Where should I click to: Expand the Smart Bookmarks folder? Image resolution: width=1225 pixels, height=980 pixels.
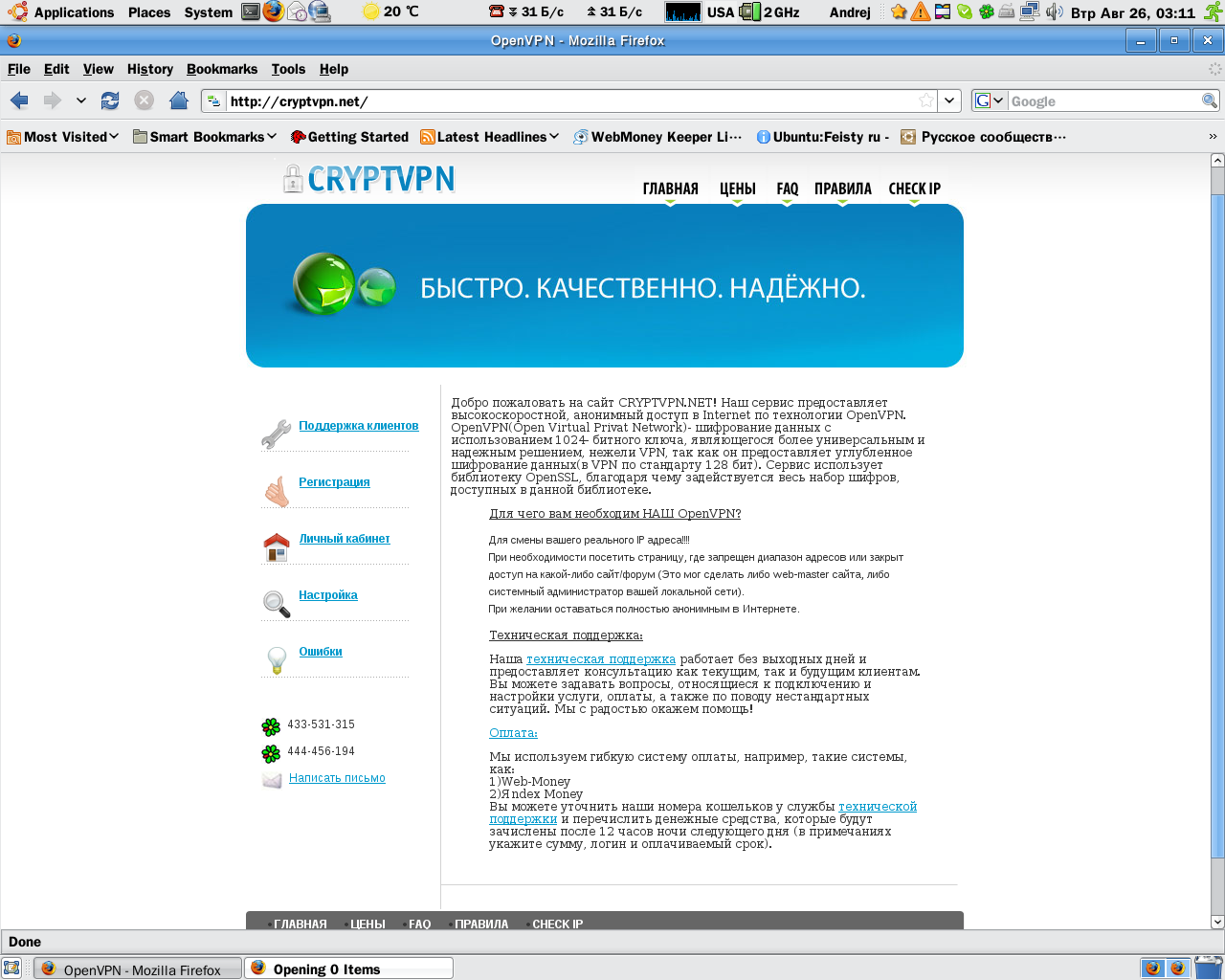205,137
